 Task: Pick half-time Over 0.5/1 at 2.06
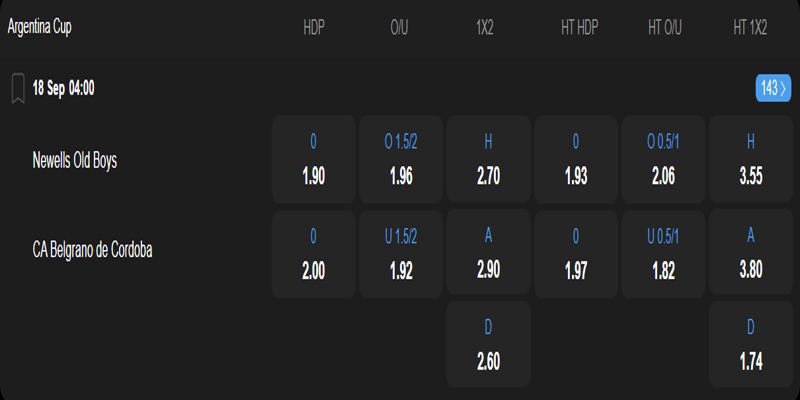[663, 161]
